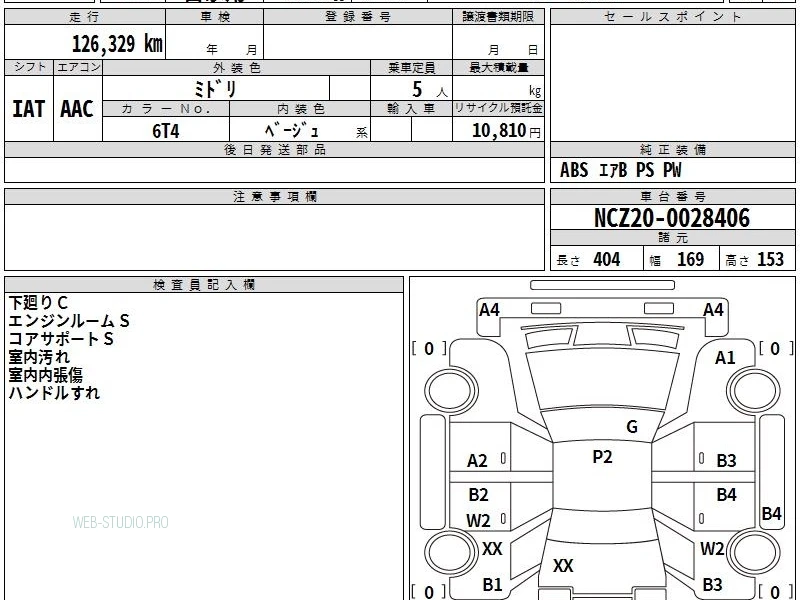This screenshot has height=600, width=800.
Task: Select the カラーNo. header
Action: click(x=166, y=109)
